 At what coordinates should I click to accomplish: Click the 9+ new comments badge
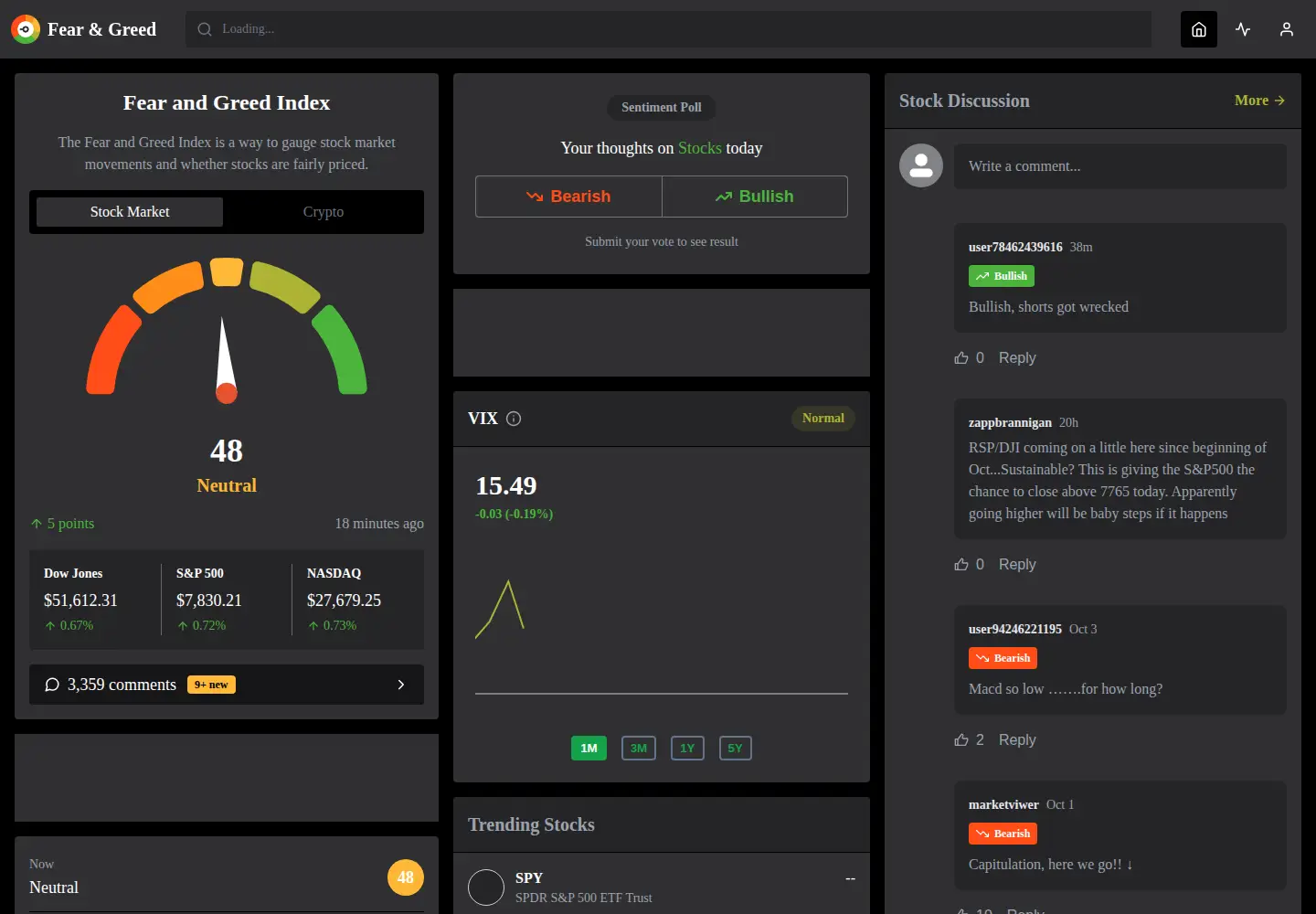coord(211,685)
